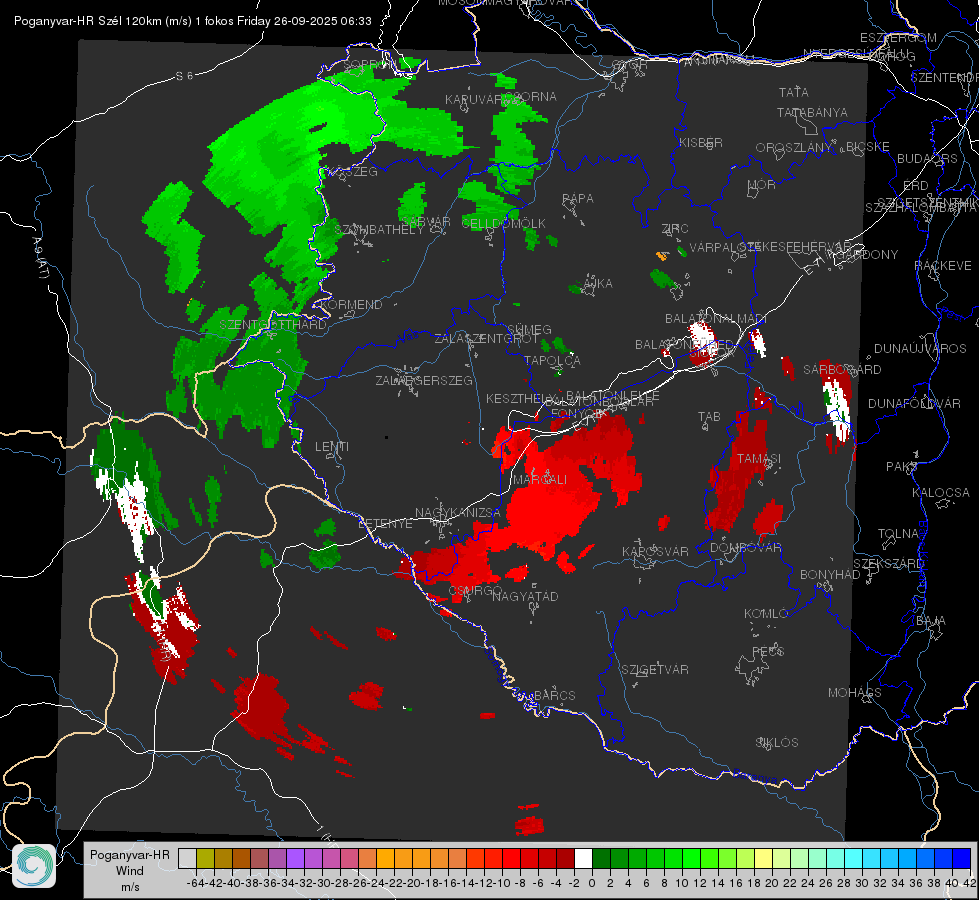Click the Poganyvar-HR Wind m/s legend title
Viewport: 979px width, 900px height.
130,871
